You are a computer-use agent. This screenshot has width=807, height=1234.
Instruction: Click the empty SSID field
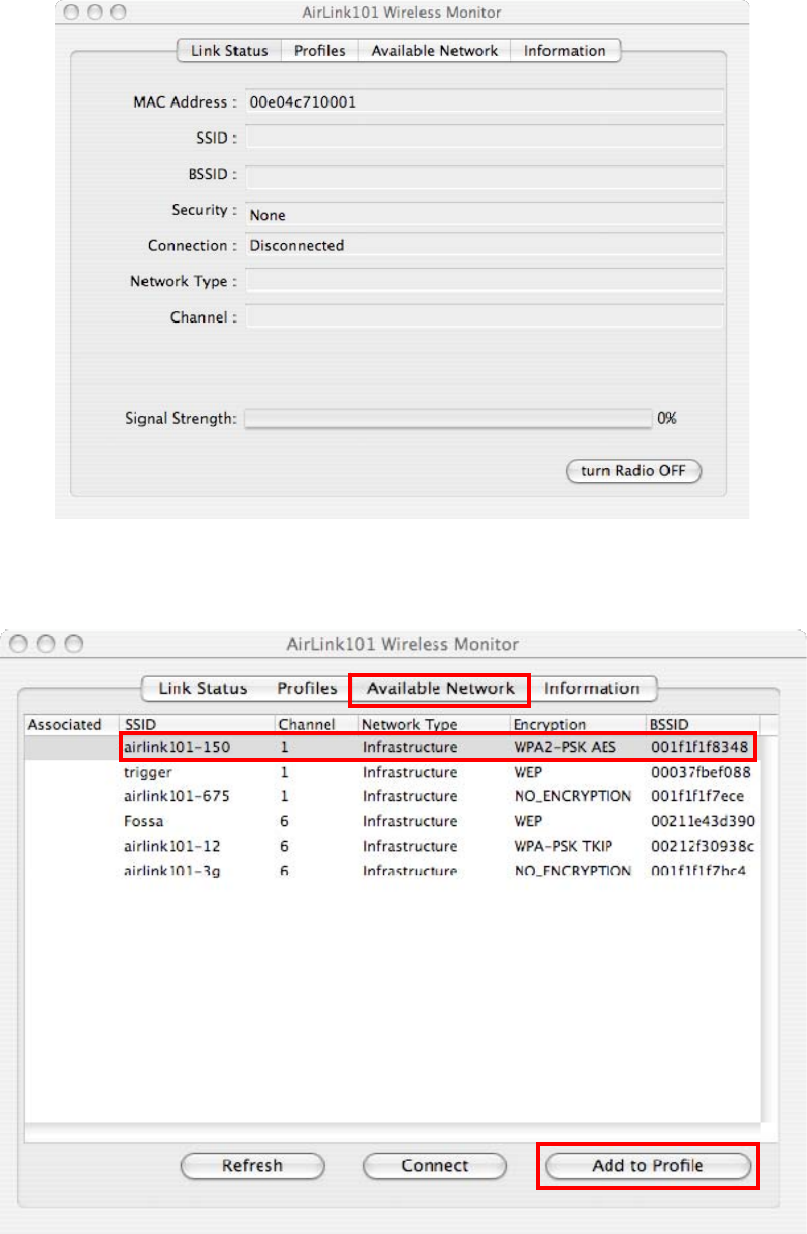(484, 137)
